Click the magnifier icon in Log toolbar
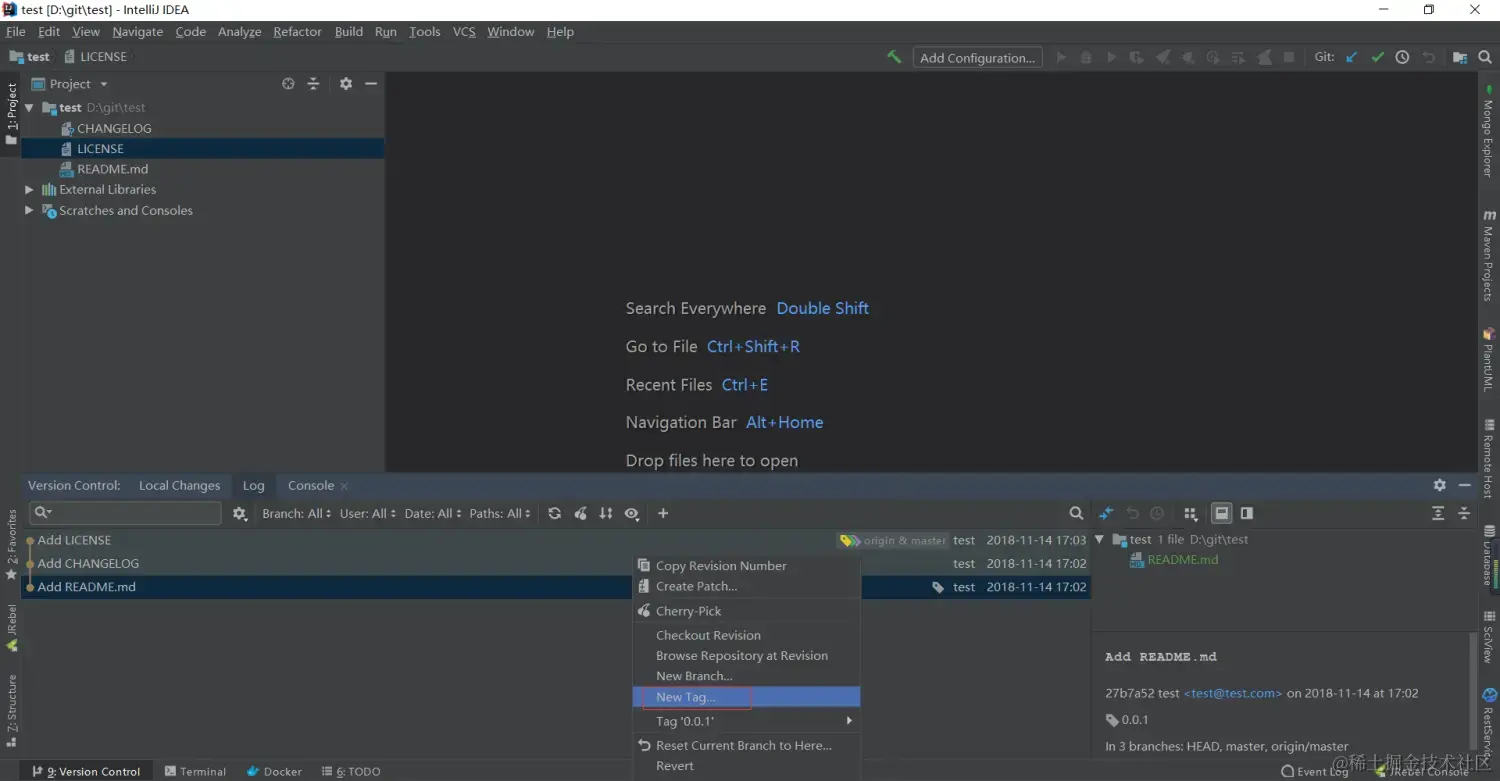This screenshot has width=1500, height=781. (x=1076, y=513)
